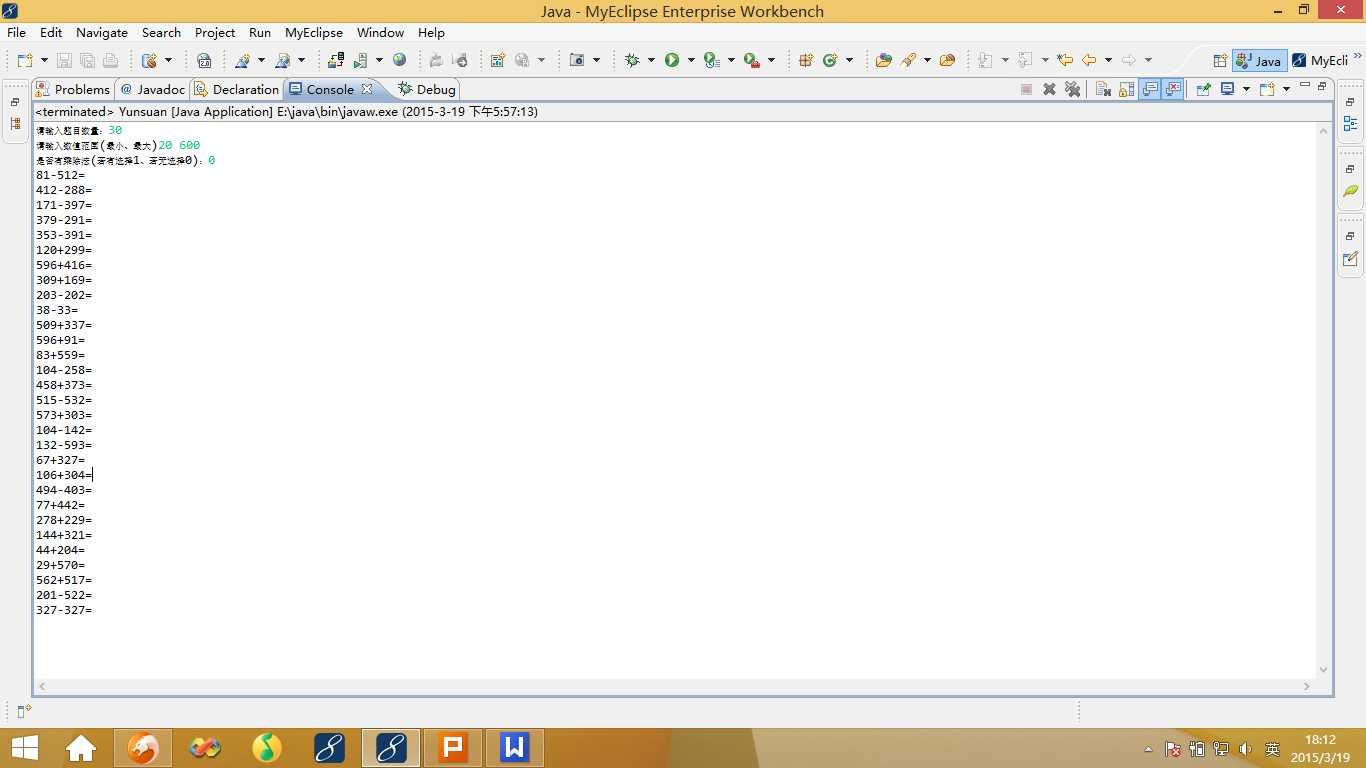Click the web browser globe icon

coord(399,60)
